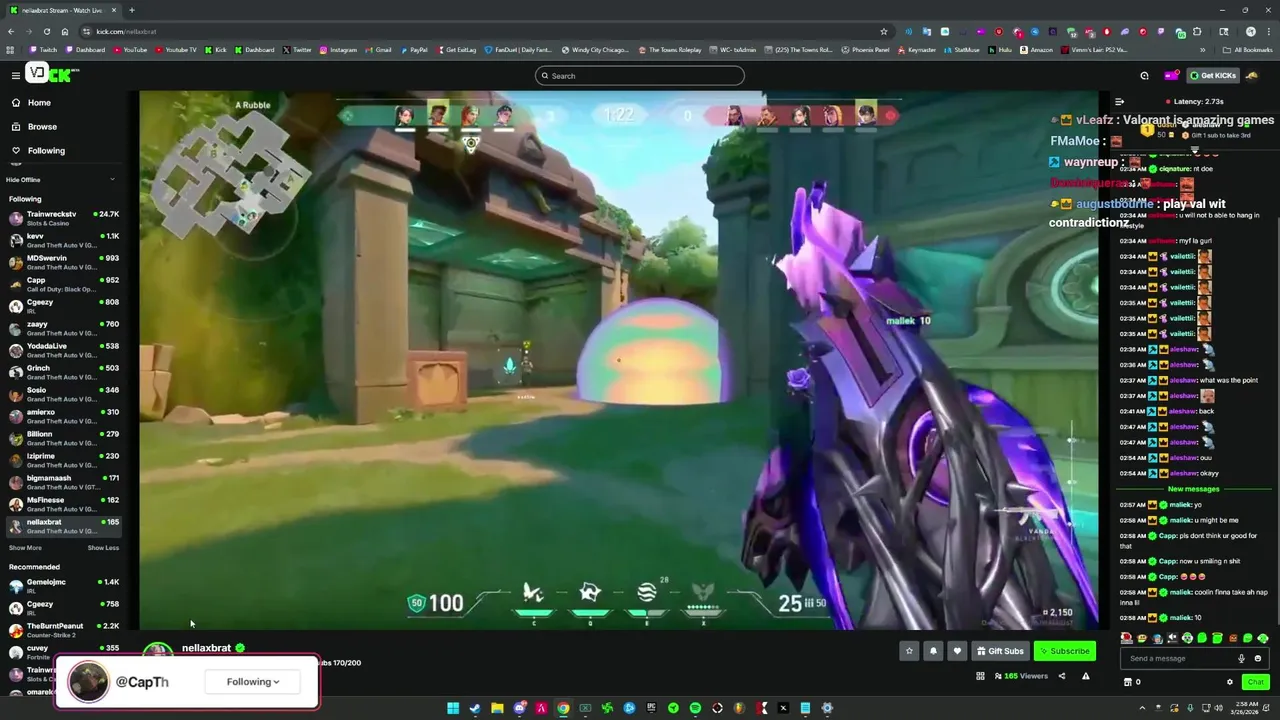The width and height of the screenshot is (1280, 720).
Task: Open the Hulu bookmark
Action: coord(1000,49)
